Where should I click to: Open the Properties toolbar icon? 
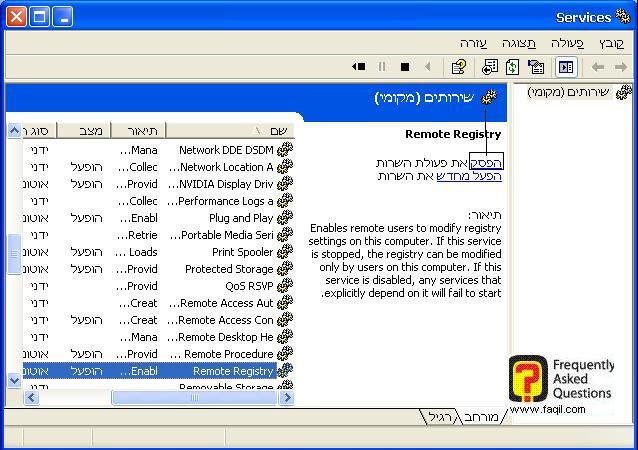[x=536, y=67]
